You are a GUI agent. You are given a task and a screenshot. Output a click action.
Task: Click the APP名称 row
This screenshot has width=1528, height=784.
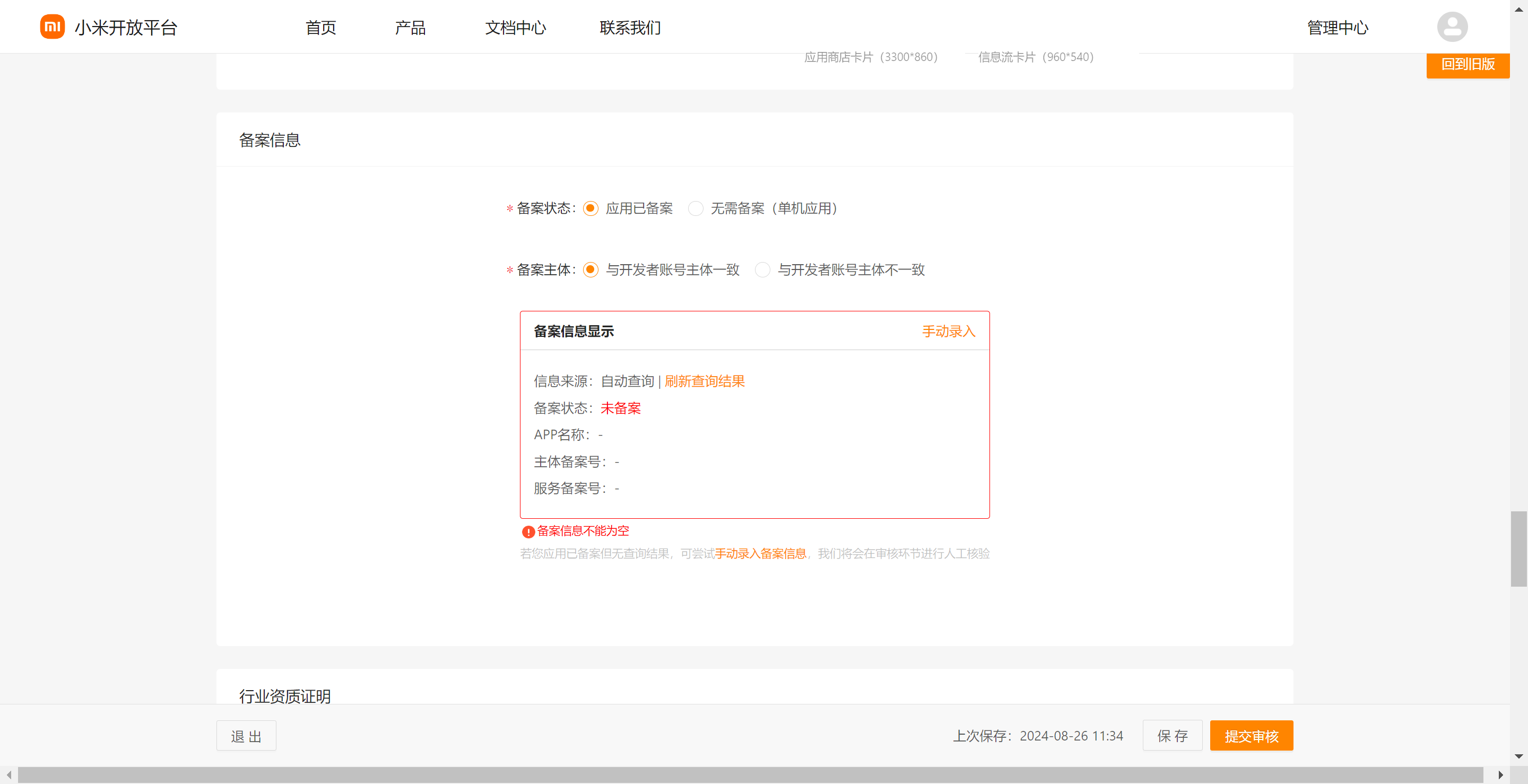[568, 434]
